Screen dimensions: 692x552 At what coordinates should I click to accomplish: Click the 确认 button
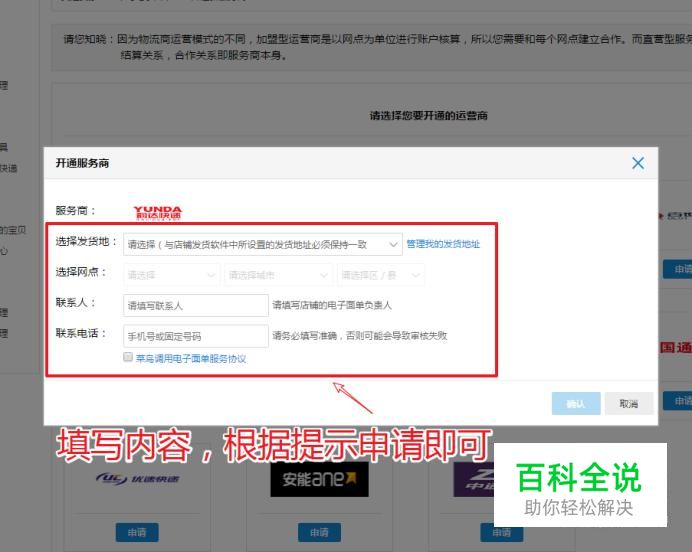click(x=576, y=403)
